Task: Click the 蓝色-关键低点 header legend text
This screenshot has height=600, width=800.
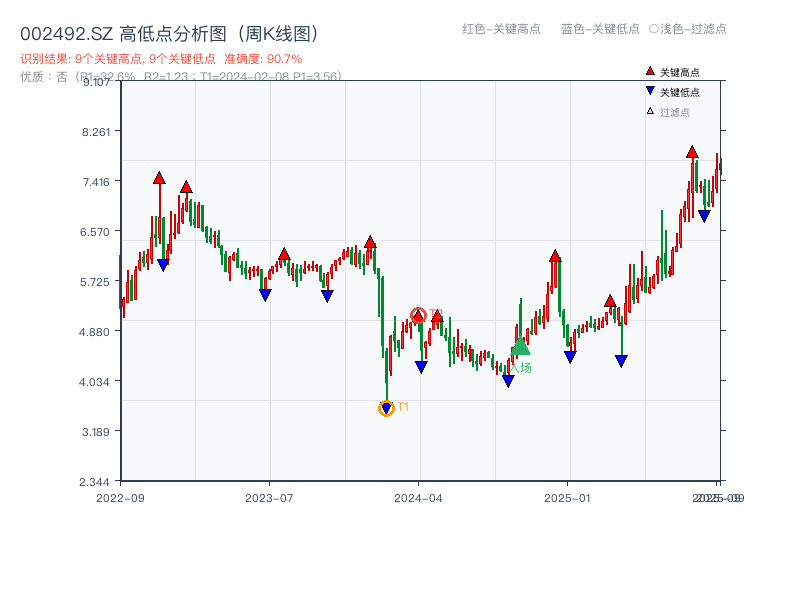Action: coord(600,29)
